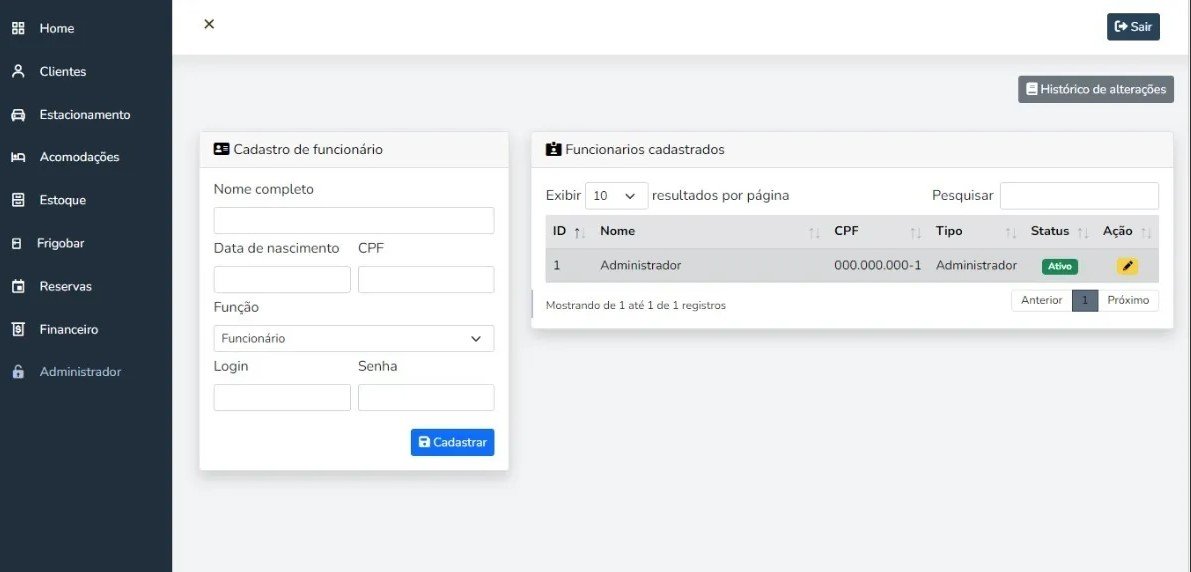Viewport: 1191px width, 572px height.
Task: Click the Clientes person icon
Action: click(18, 71)
